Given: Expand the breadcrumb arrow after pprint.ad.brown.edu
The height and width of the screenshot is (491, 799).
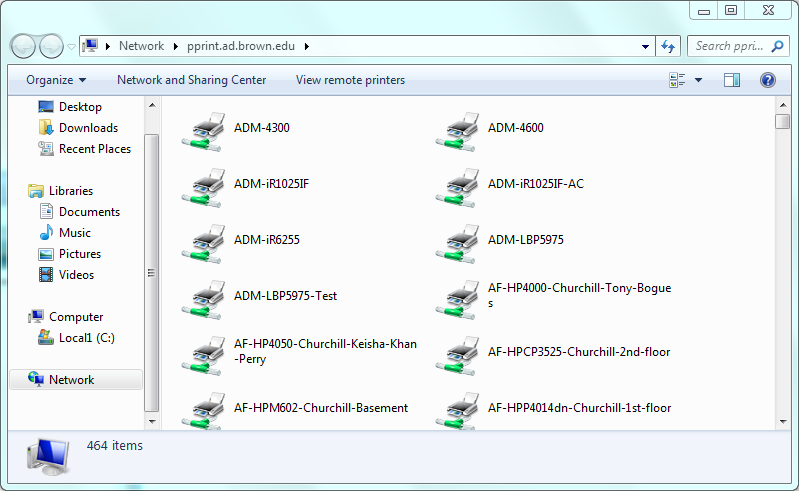Looking at the screenshot, I should pos(307,46).
